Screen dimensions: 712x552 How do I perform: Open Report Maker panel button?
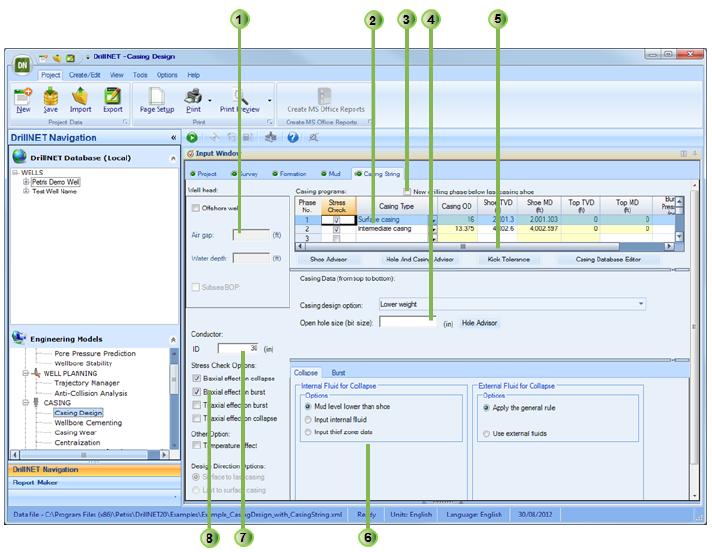point(94,483)
